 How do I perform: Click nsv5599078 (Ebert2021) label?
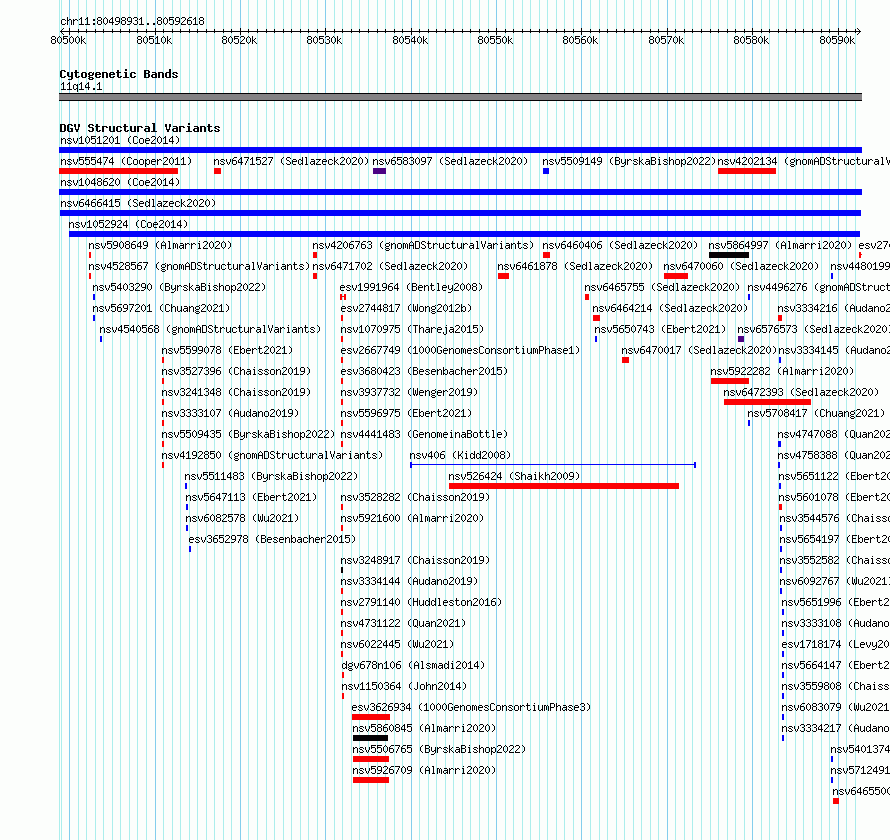(227, 350)
